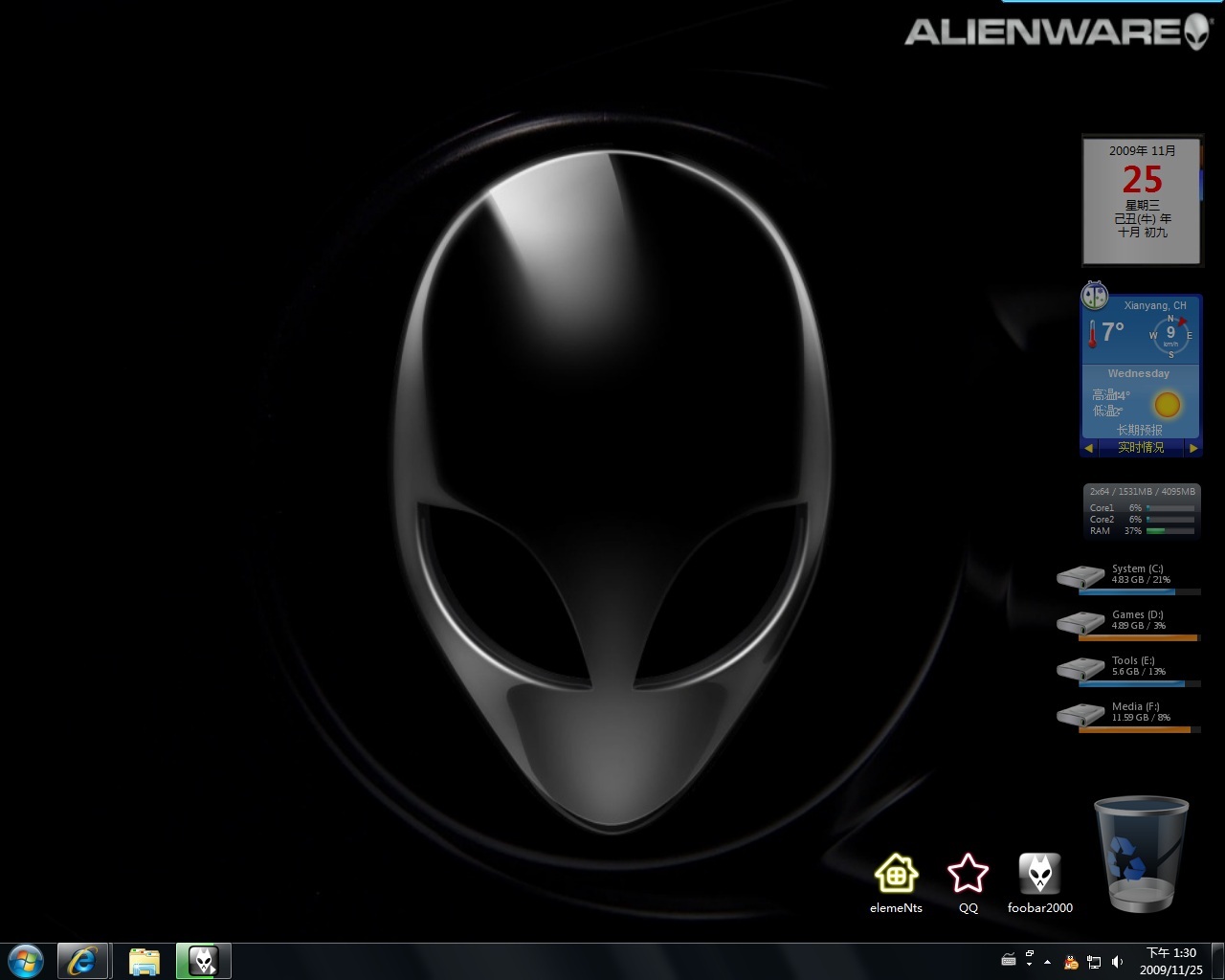This screenshot has width=1225, height=980.
Task: Click the Core1 6% CPU meter row
Action: click(x=1142, y=508)
